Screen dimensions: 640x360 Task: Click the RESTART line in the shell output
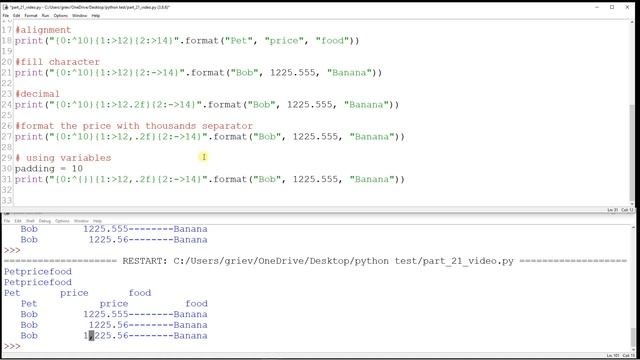315,261
